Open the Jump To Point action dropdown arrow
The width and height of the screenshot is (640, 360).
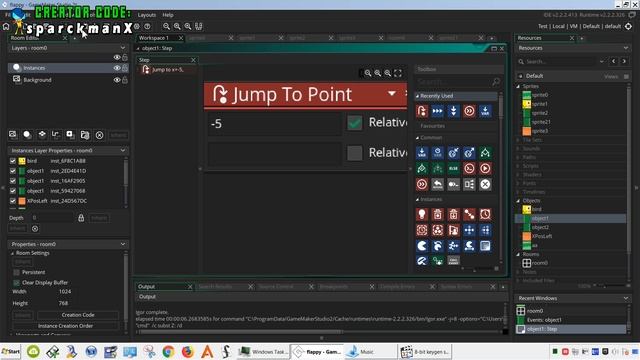coord(391,93)
